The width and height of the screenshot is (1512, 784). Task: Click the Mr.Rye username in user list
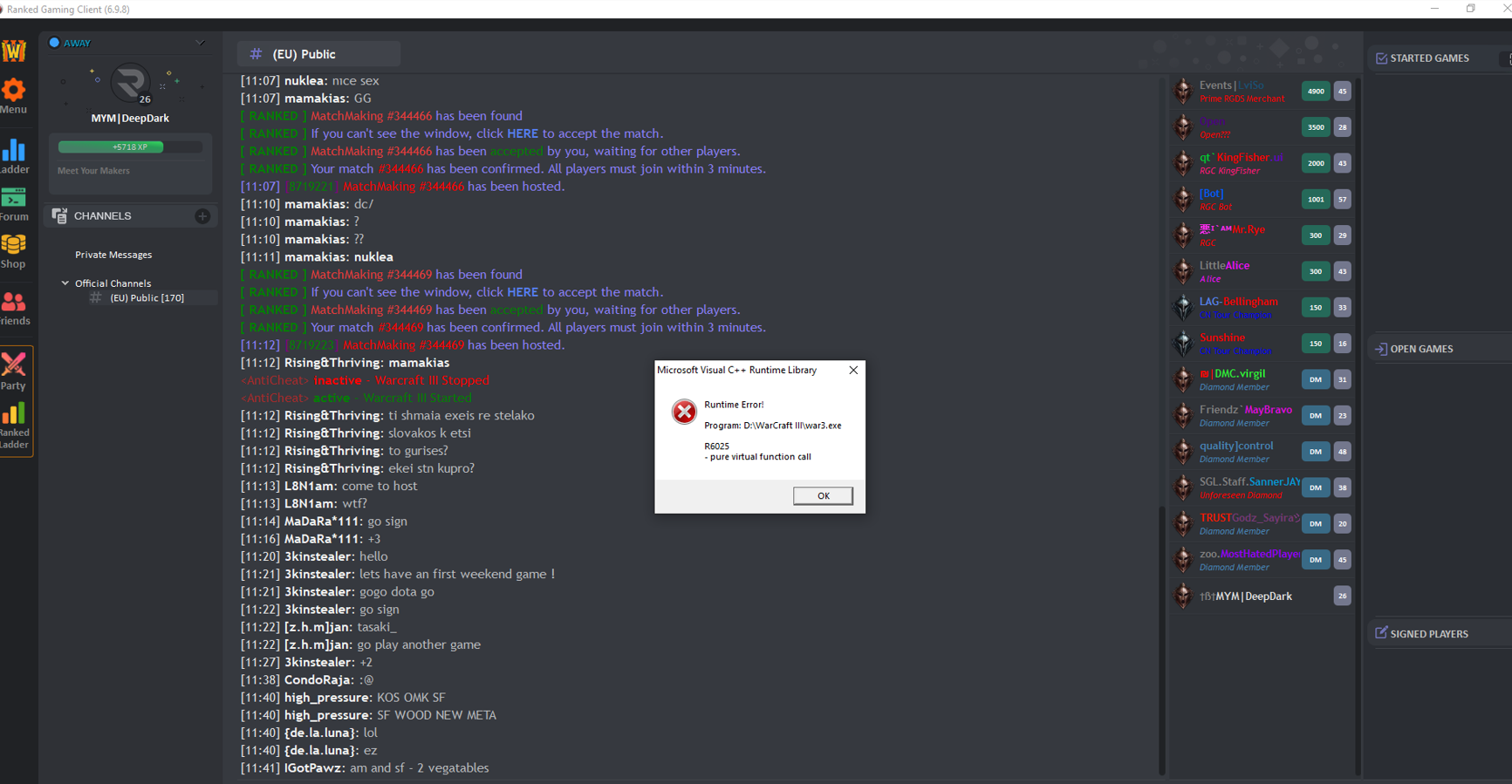[1249, 229]
